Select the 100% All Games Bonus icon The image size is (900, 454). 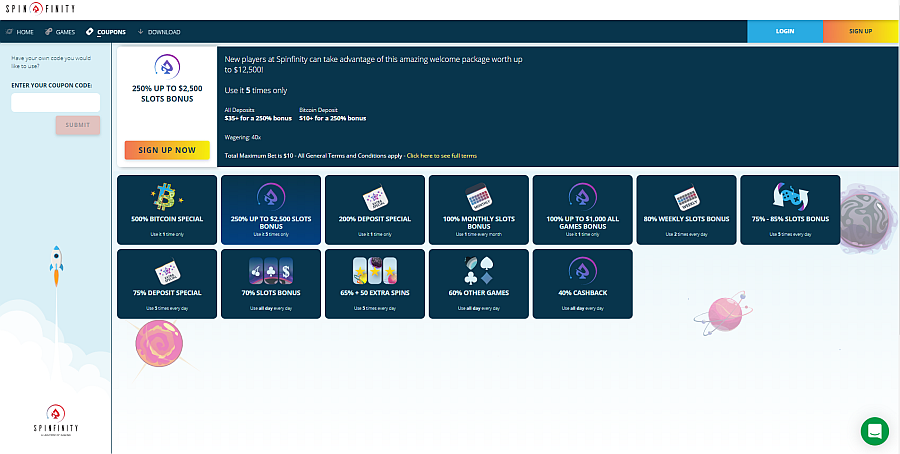[583, 197]
